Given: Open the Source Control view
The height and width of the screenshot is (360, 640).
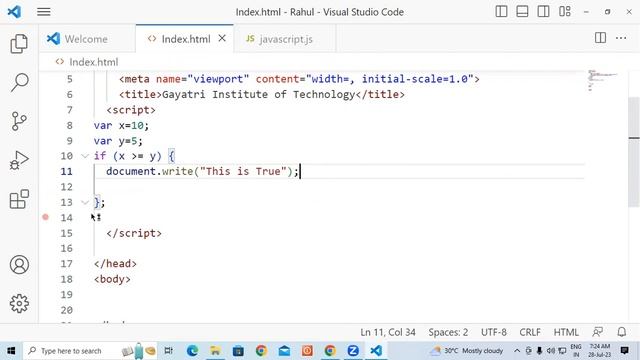Looking at the screenshot, I should pyautogui.click(x=19, y=121).
